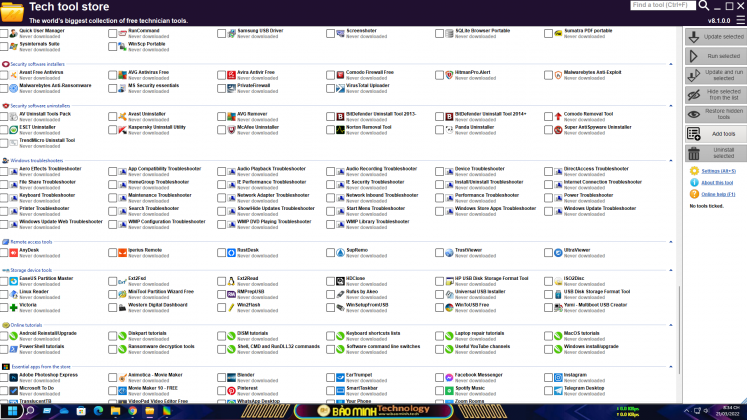
Task: Click the Iperius Remote icon
Action: coord(122,253)
